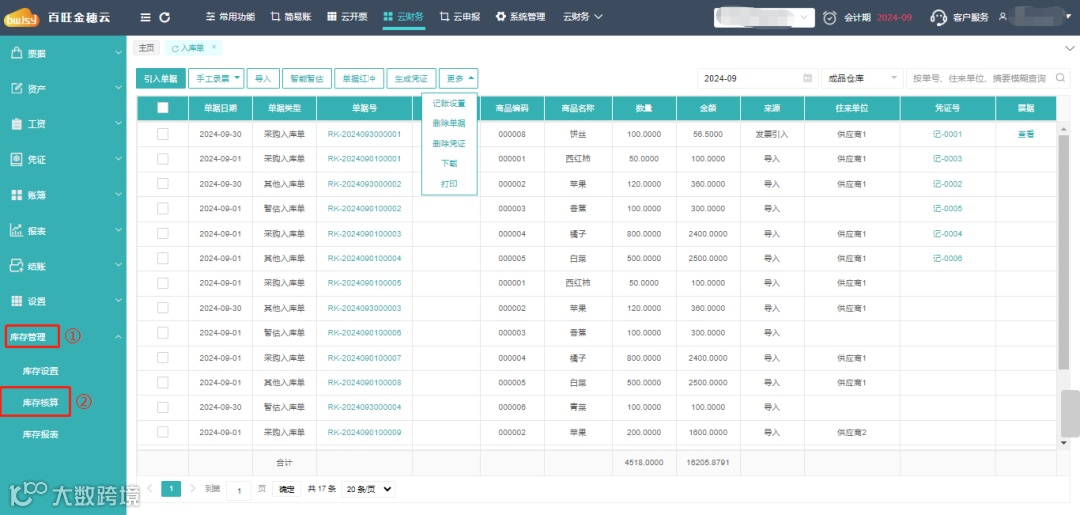Click the 引入单据 button
Viewport: 1080px width, 515px height.
(160, 78)
